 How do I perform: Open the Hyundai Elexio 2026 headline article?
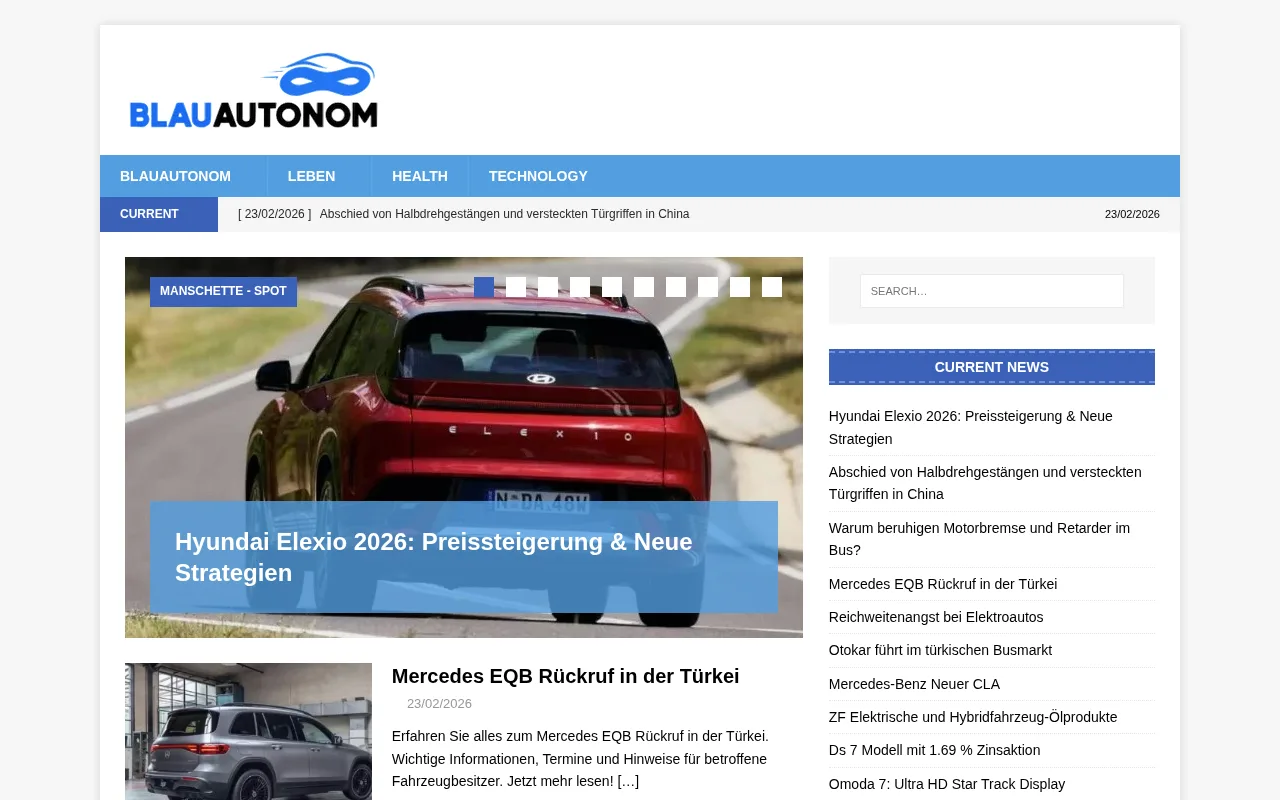pos(433,557)
